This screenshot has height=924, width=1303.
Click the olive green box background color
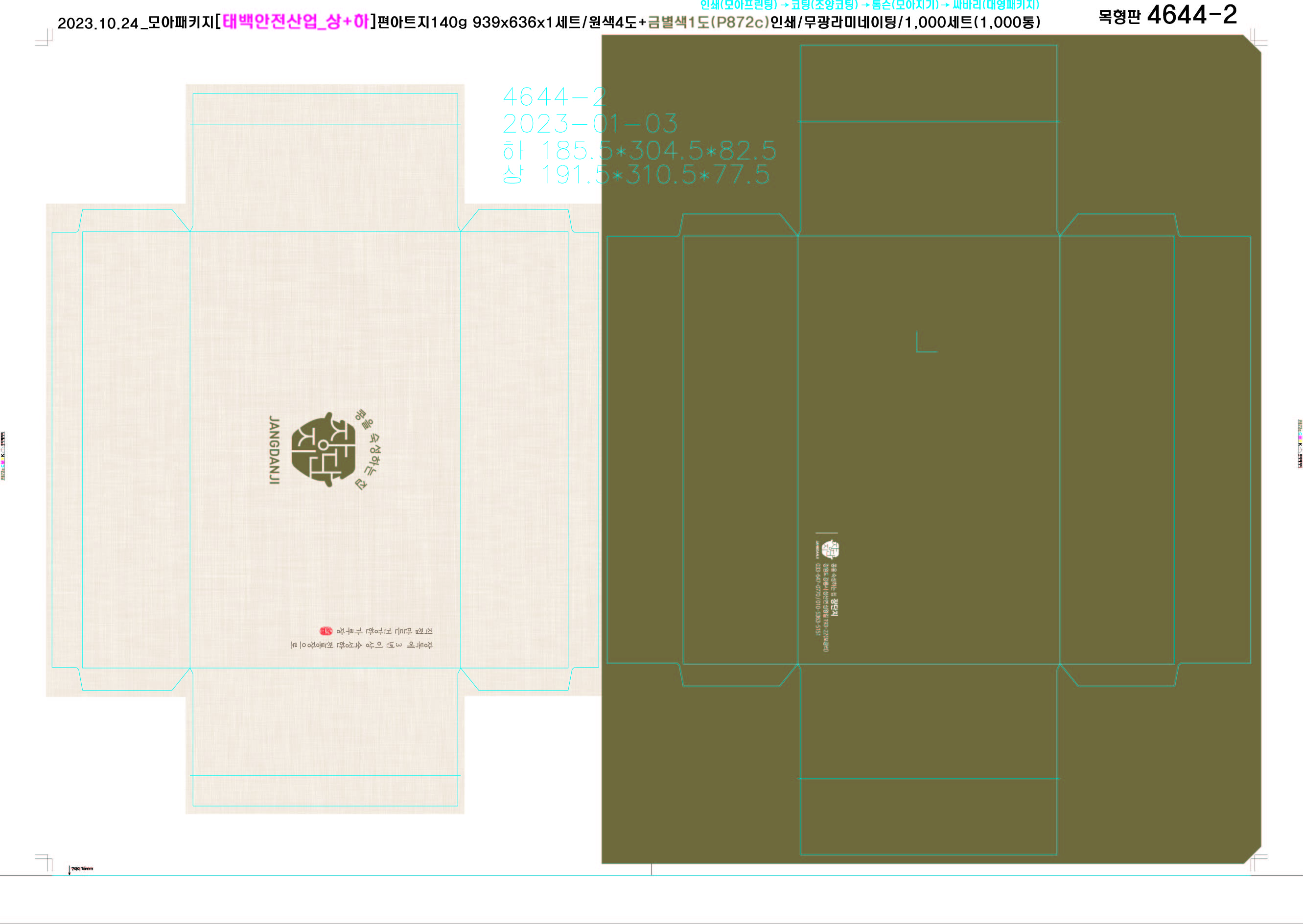click(967, 455)
